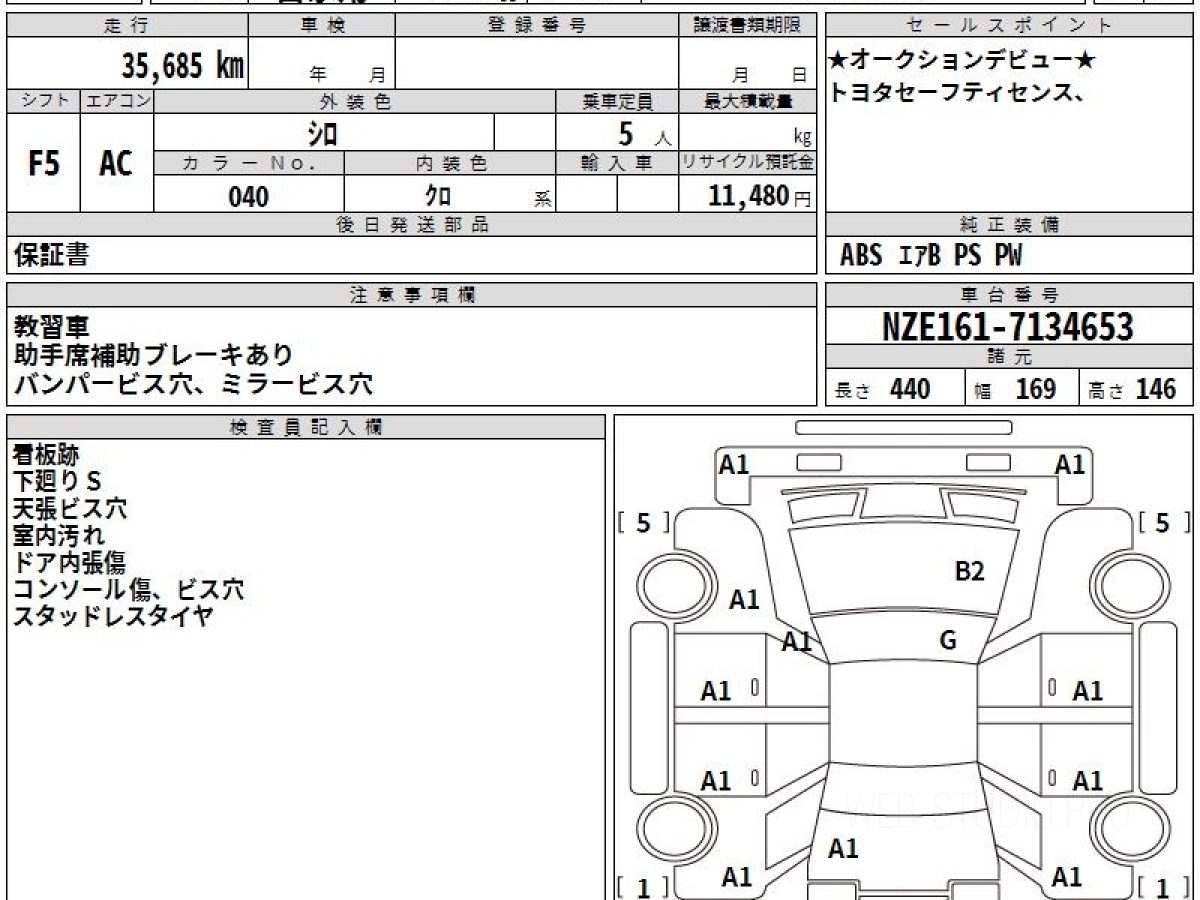Image resolution: width=1200 pixels, height=900 pixels.
Task: Click the 純正装備 header
Action: coord(1010,225)
